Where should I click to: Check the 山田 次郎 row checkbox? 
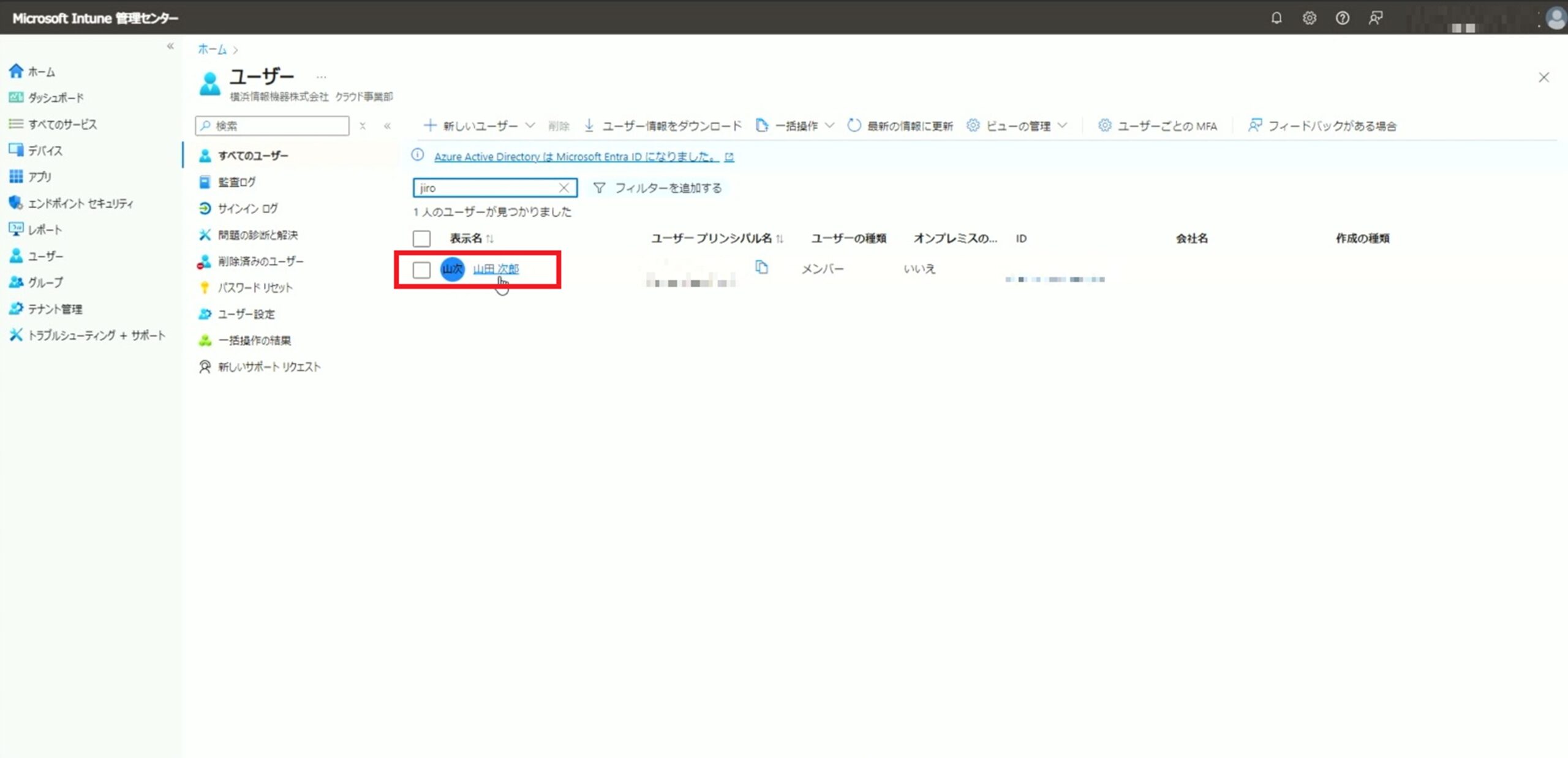coord(421,269)
